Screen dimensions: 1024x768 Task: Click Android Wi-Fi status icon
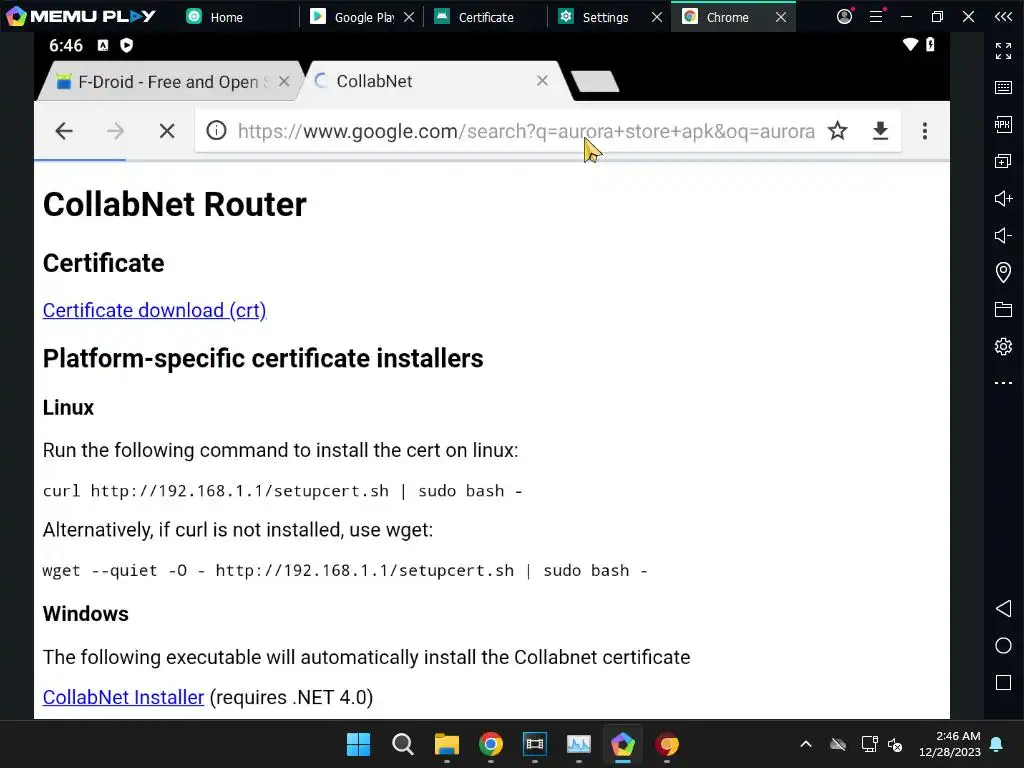tap(910, 44)
